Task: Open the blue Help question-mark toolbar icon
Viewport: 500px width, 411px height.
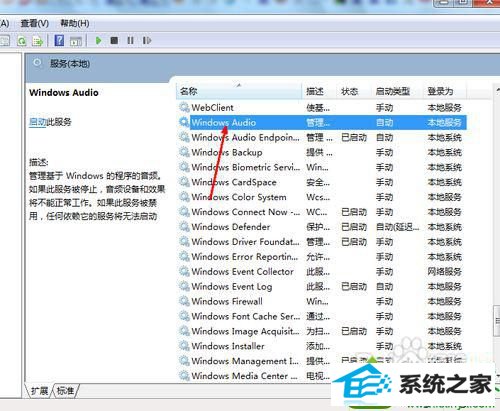Action: pyautogui.click(x=59, y=41)
